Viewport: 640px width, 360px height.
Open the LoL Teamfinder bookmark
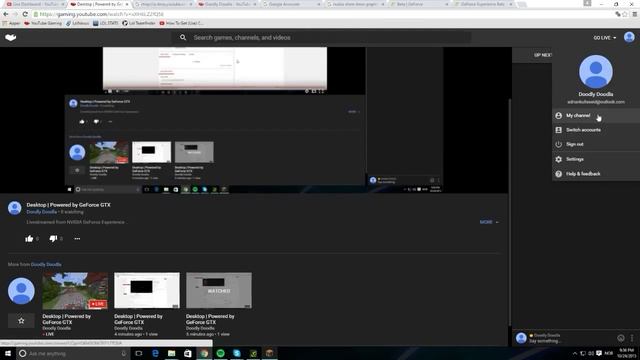139,23
